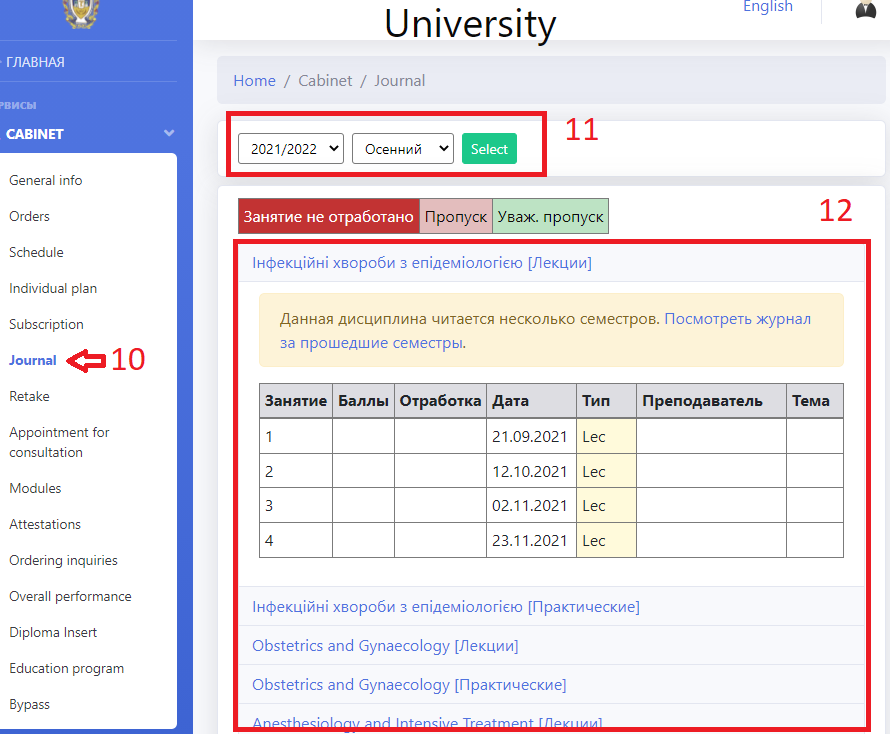The height and width of the screenshot is (734, 890).
Task: Open Individual plan in sidebar
Action: (x=53, y=288)
